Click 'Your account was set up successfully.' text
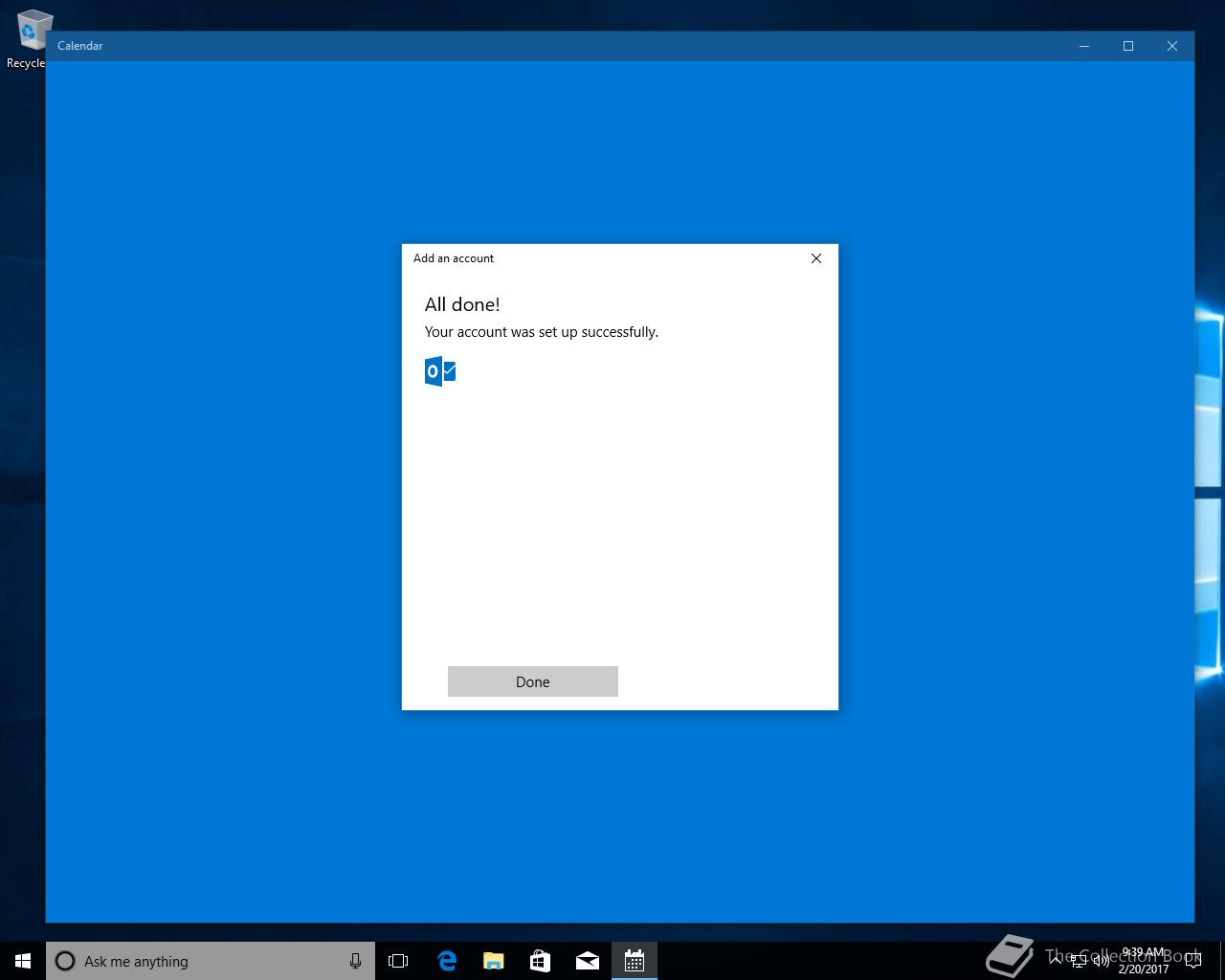This screenshot has width=1225, height=980. pos(542,332)
